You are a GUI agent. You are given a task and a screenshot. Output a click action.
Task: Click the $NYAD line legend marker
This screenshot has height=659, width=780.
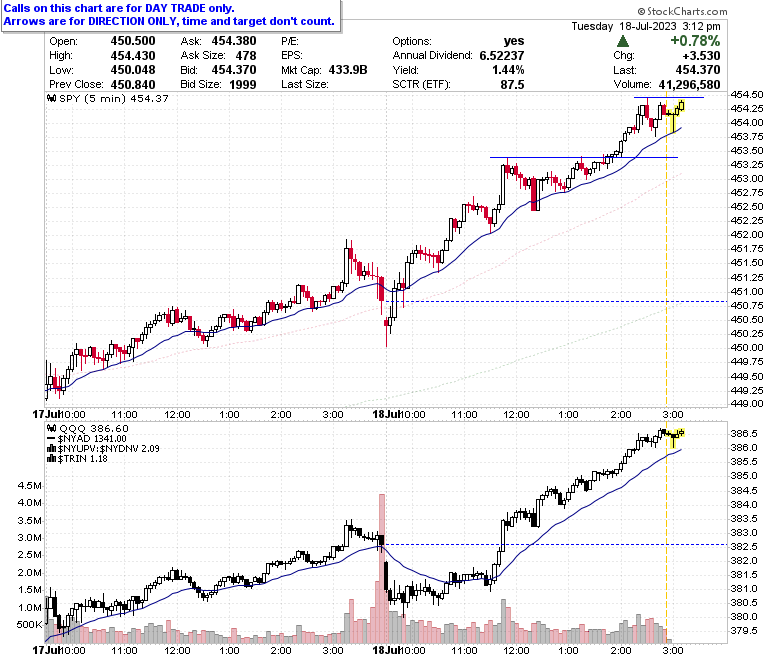point(51,439)
